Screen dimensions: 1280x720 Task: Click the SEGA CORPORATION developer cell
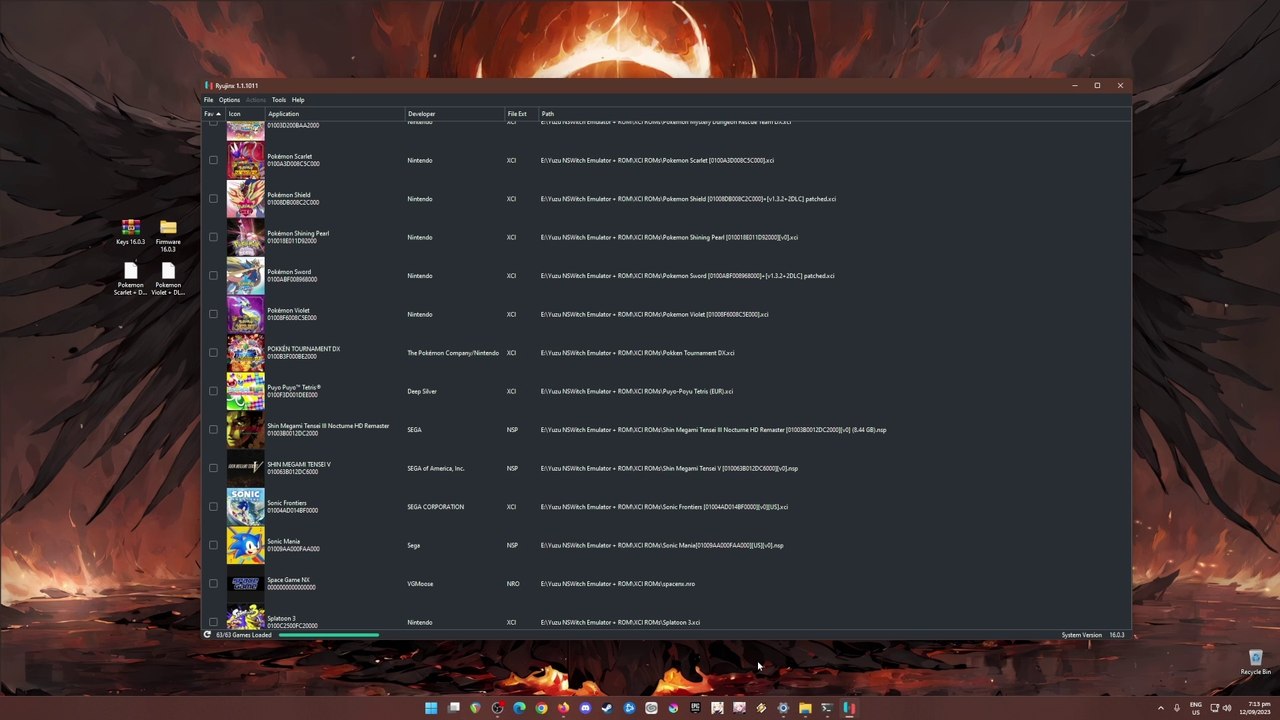pos(435,507)
